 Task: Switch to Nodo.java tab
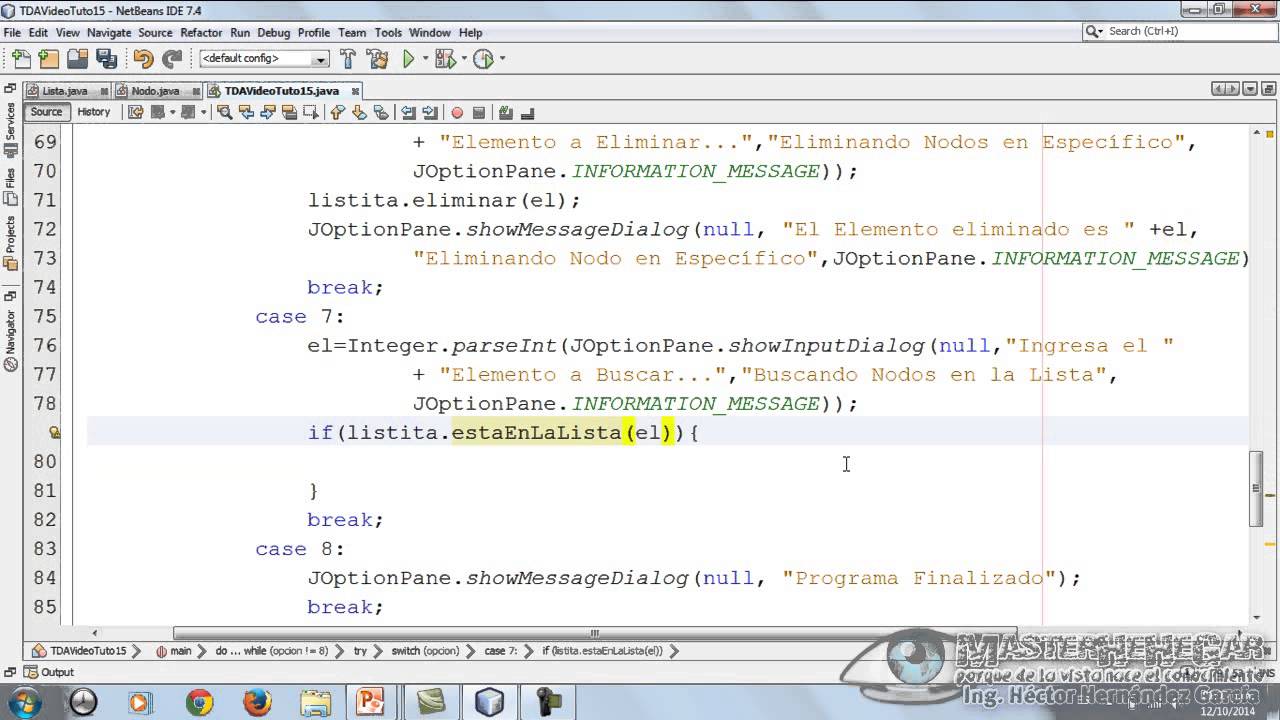click(x=155, y=91)
